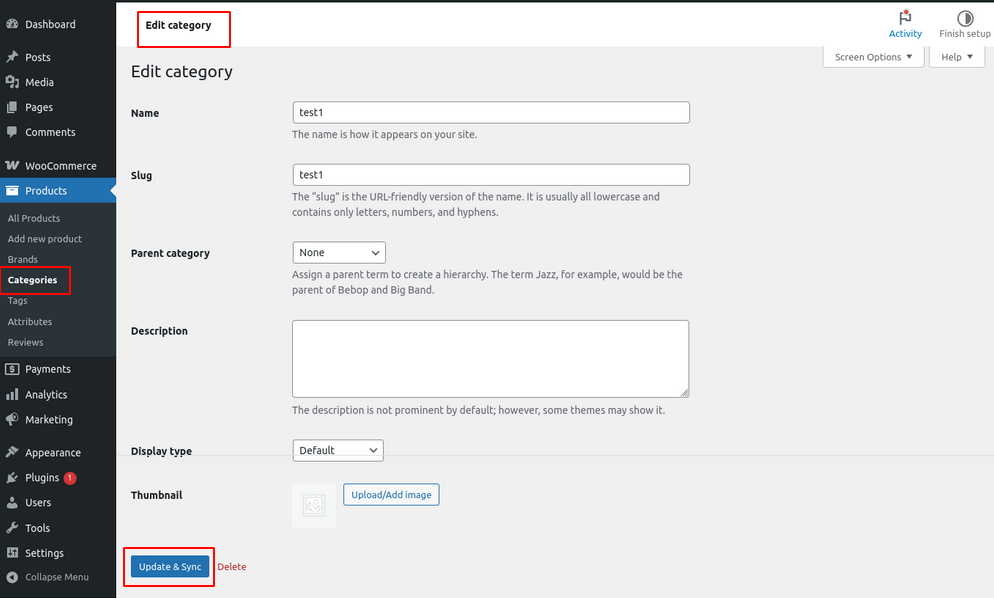
Task: Click the Upload/Add image button
Action: (x=391, y=494)
